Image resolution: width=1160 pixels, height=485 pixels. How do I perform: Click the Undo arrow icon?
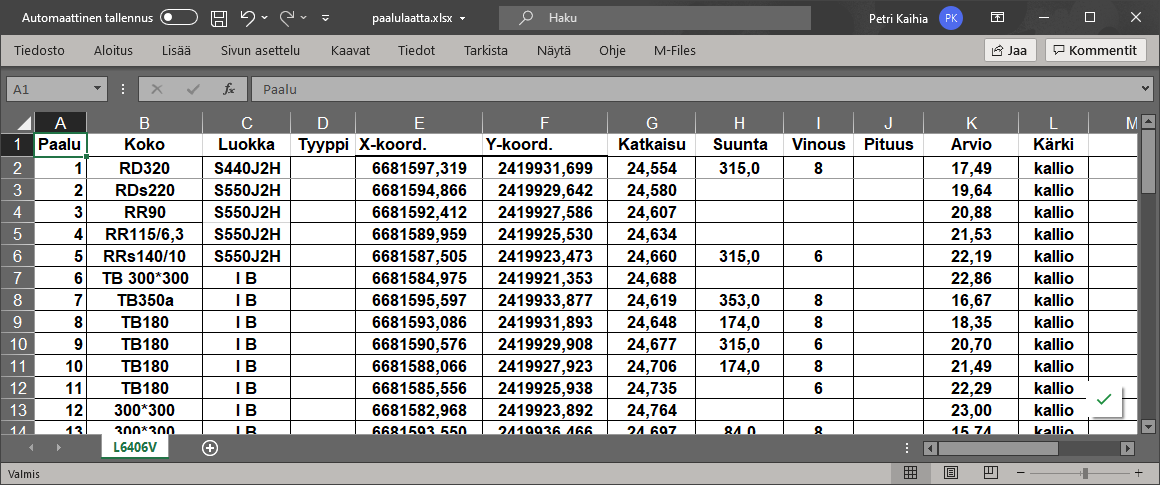tap(247, 17)
